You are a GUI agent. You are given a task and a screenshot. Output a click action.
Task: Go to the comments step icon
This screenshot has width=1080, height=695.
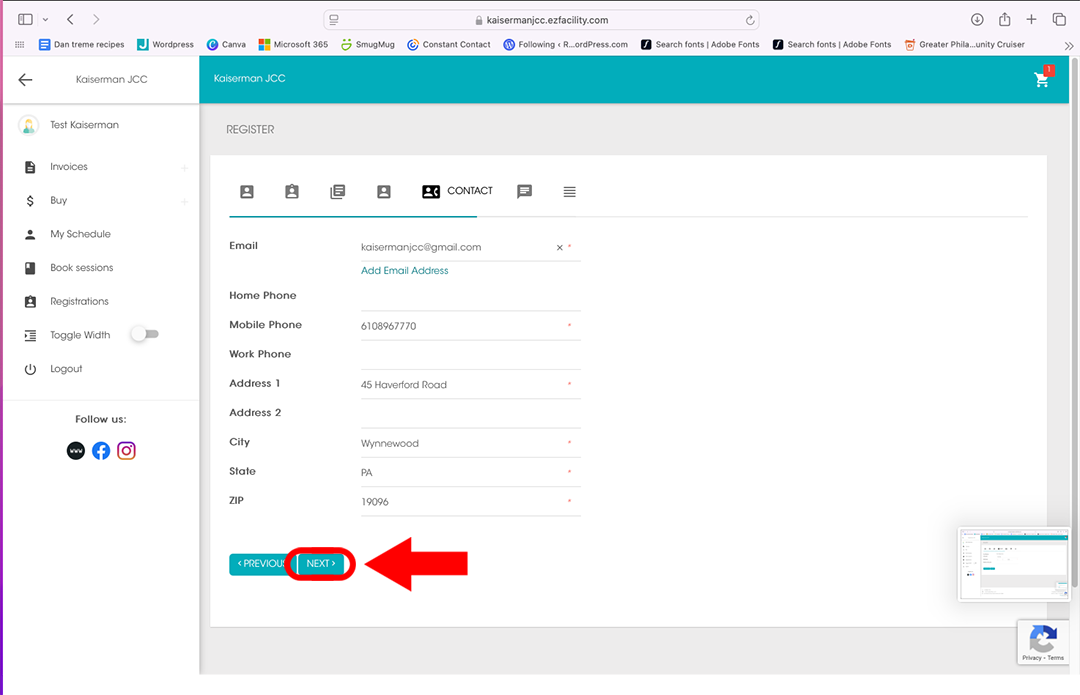[524, 192]
